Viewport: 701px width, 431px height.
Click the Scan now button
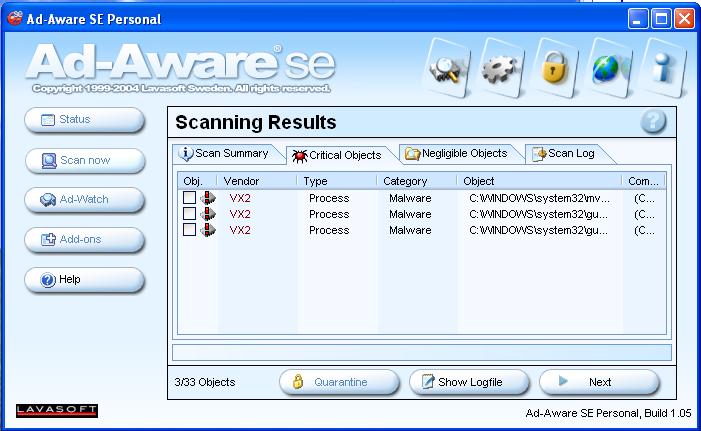click(85, 160)
